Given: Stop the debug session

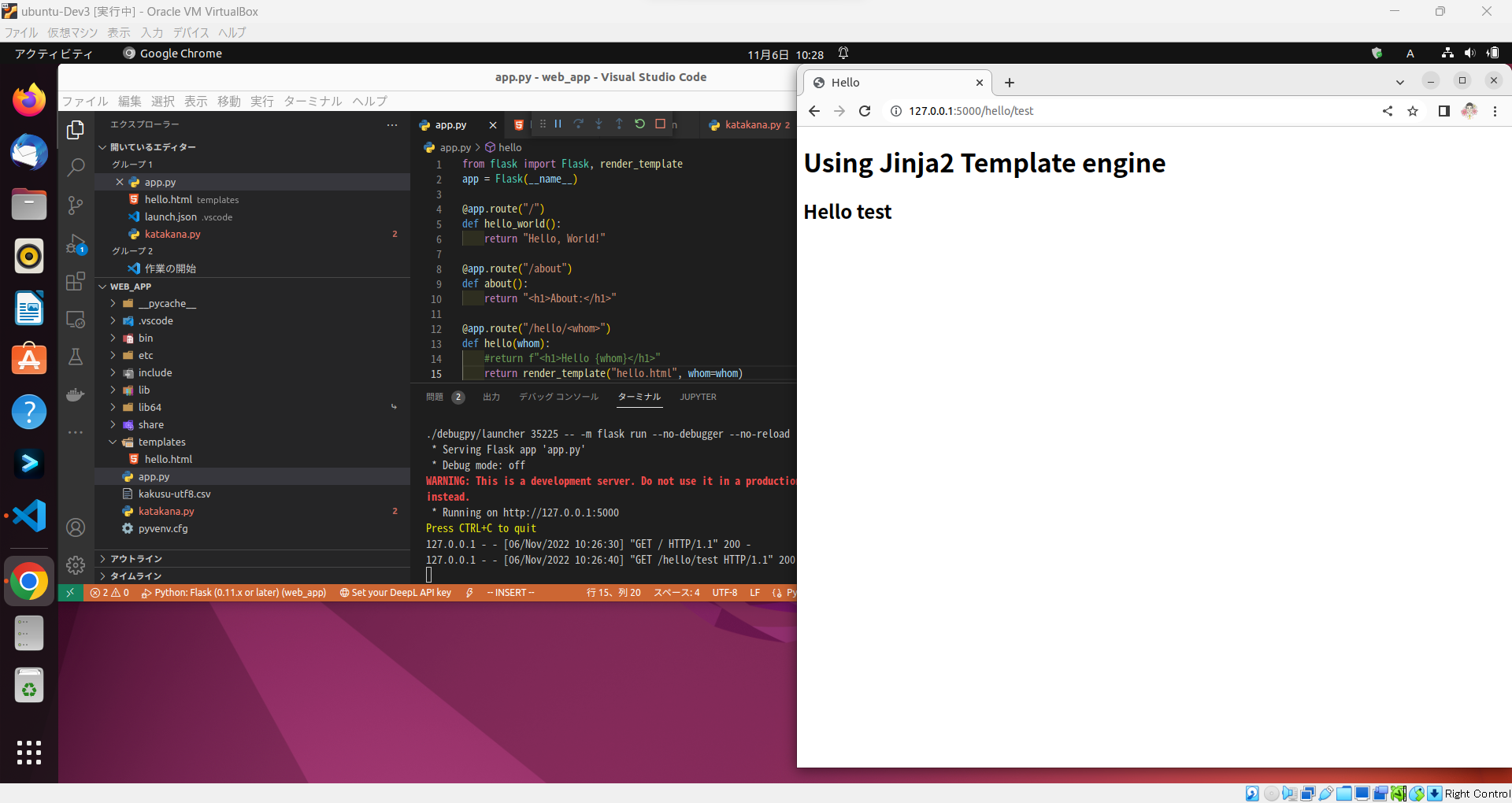Looking at the screenshot, I should pyautogui.click(x=660, y=124).
